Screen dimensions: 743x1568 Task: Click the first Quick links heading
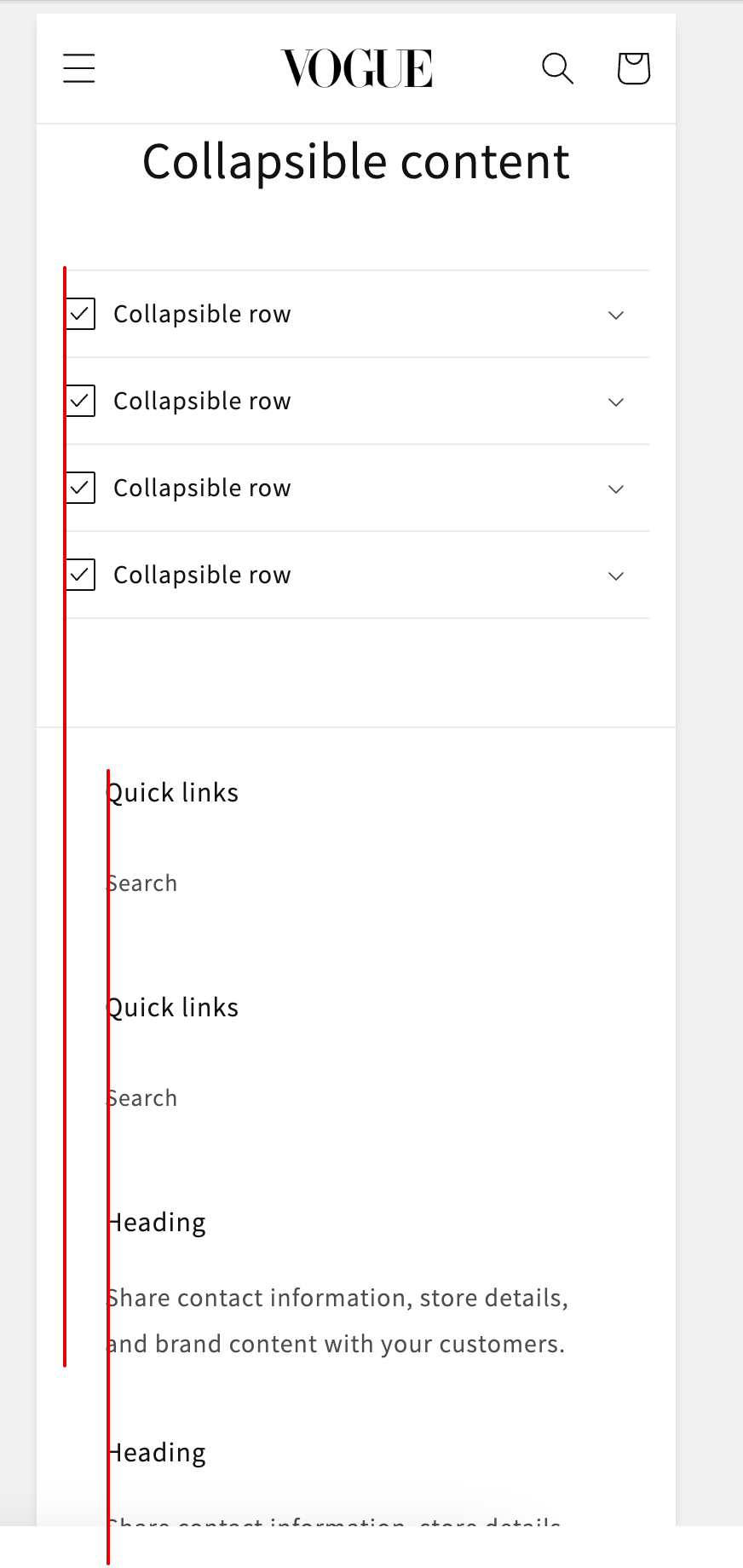pyautogui.click(x=172, y=793)
